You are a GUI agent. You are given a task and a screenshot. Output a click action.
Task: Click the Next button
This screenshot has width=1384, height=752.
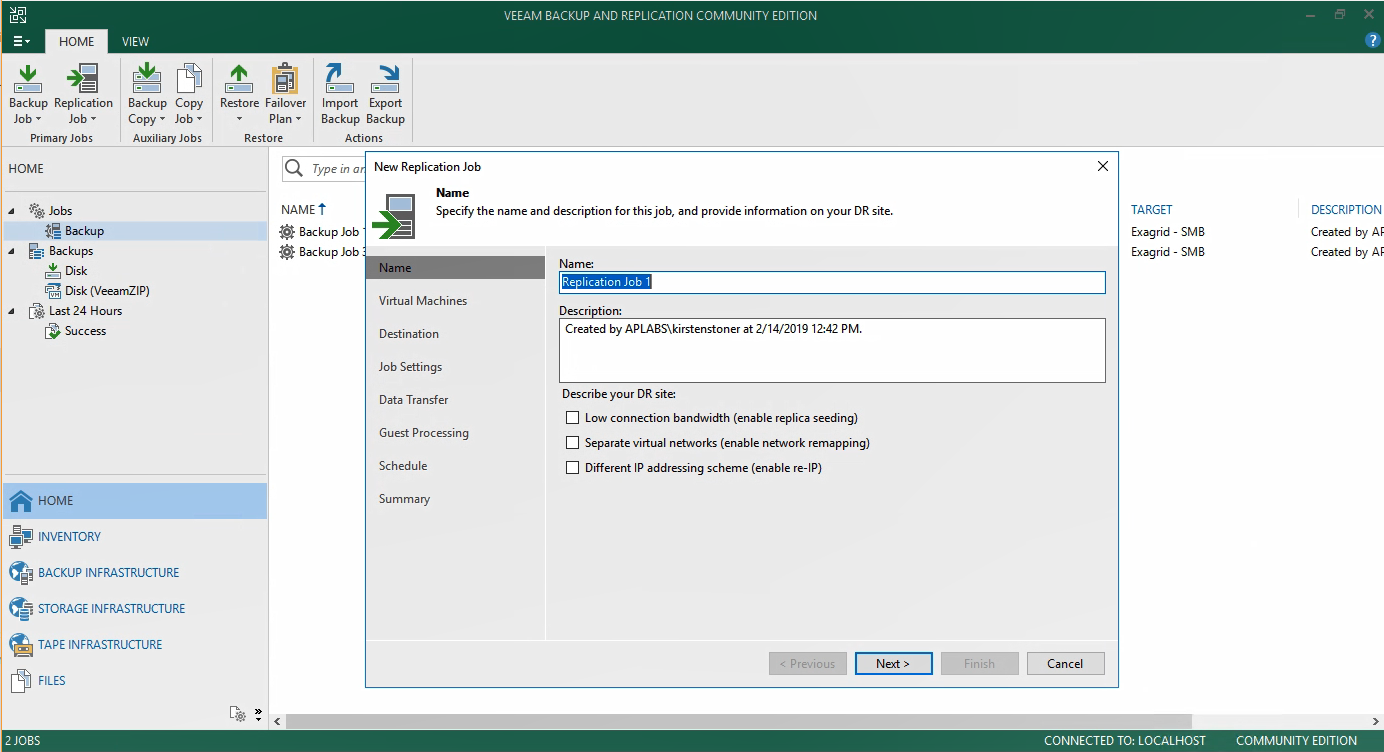893,664
